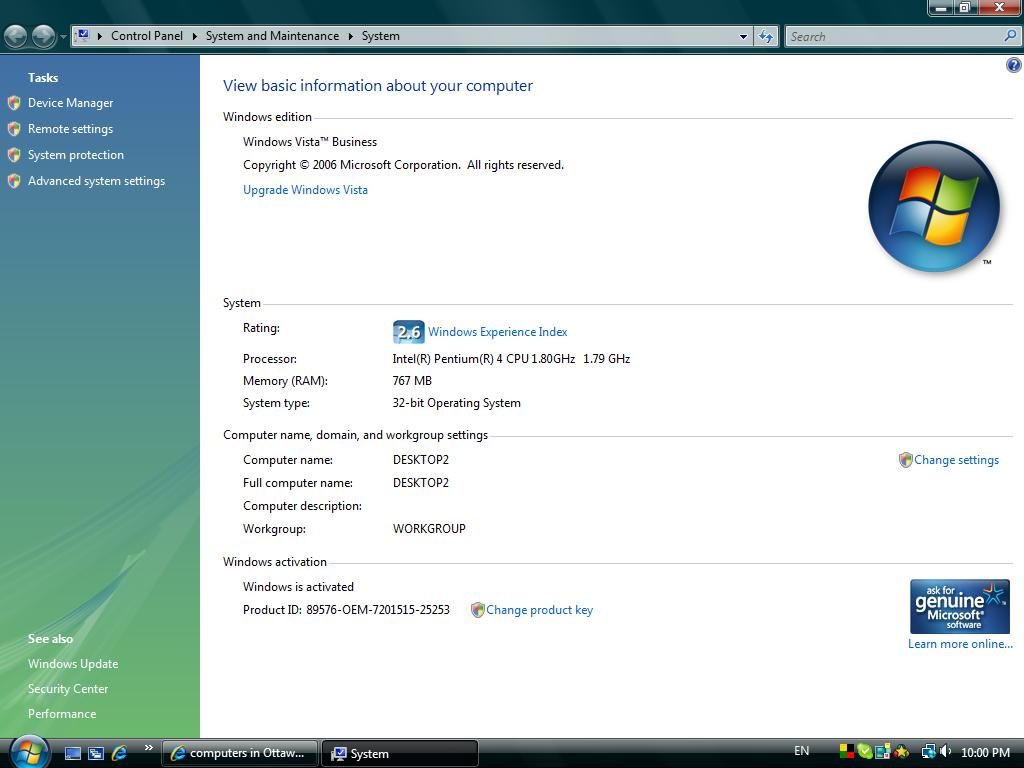Image resolution: width=1024 pixels, height=768 pixels.
Task: Open the Windows Start orb
Action: [29, 751]
